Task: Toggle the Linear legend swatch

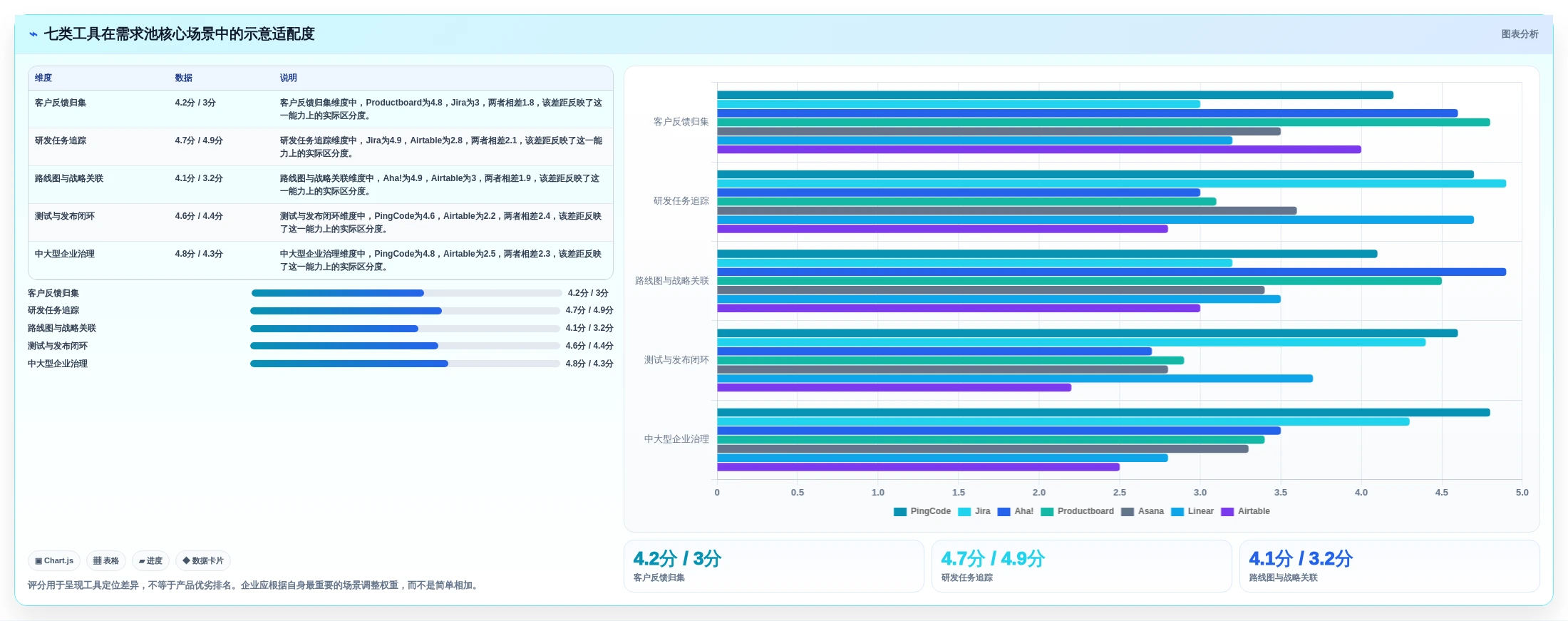Action: [1177, 512]
